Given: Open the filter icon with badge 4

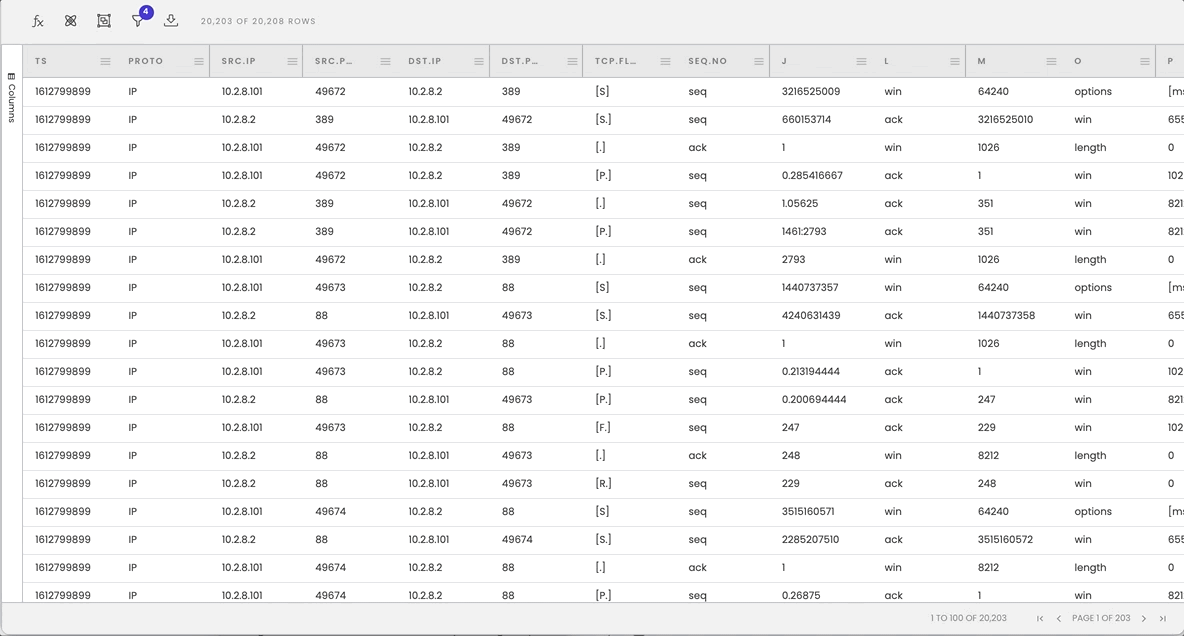Looking at the screenshot, I should pyautogui.click(x=138, y=20).
